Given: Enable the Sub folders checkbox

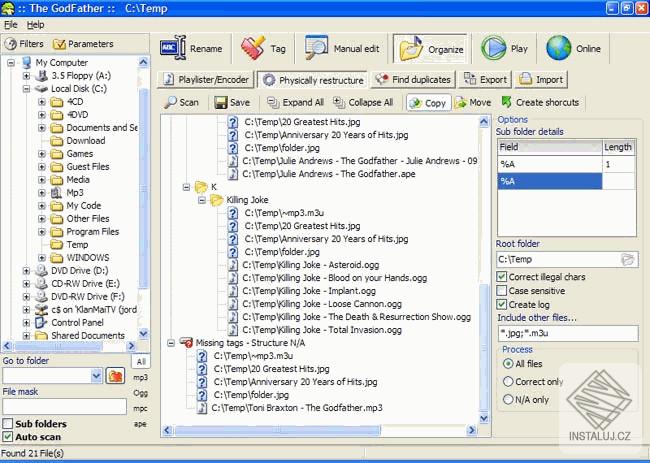Looking at the screenshot, I should pyautogui.click(x=7, y=424).
